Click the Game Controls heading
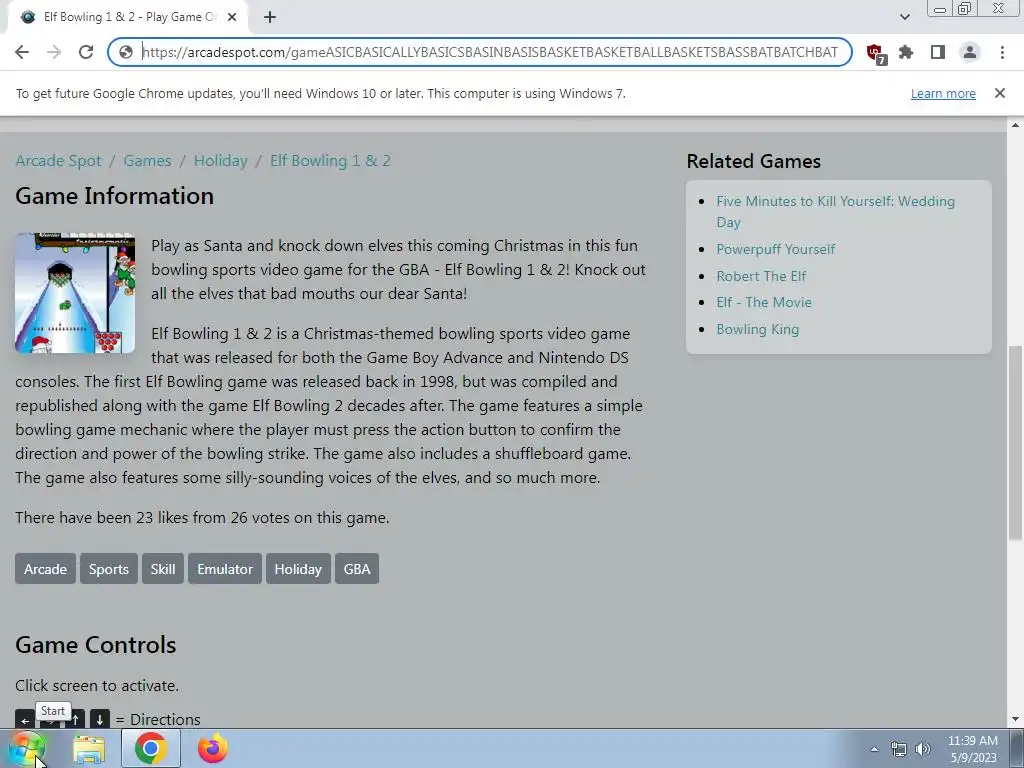This screenshot has width=1024, height=768. pos(96,645)
